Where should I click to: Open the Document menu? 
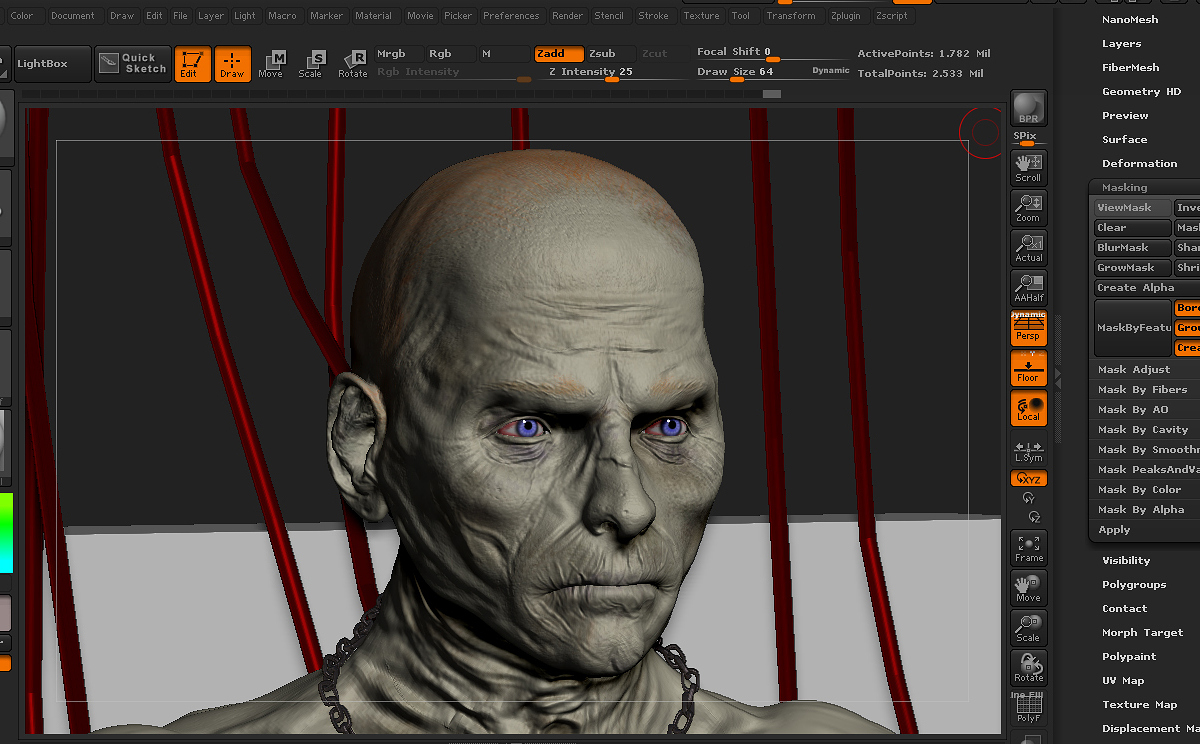(73, 16)
